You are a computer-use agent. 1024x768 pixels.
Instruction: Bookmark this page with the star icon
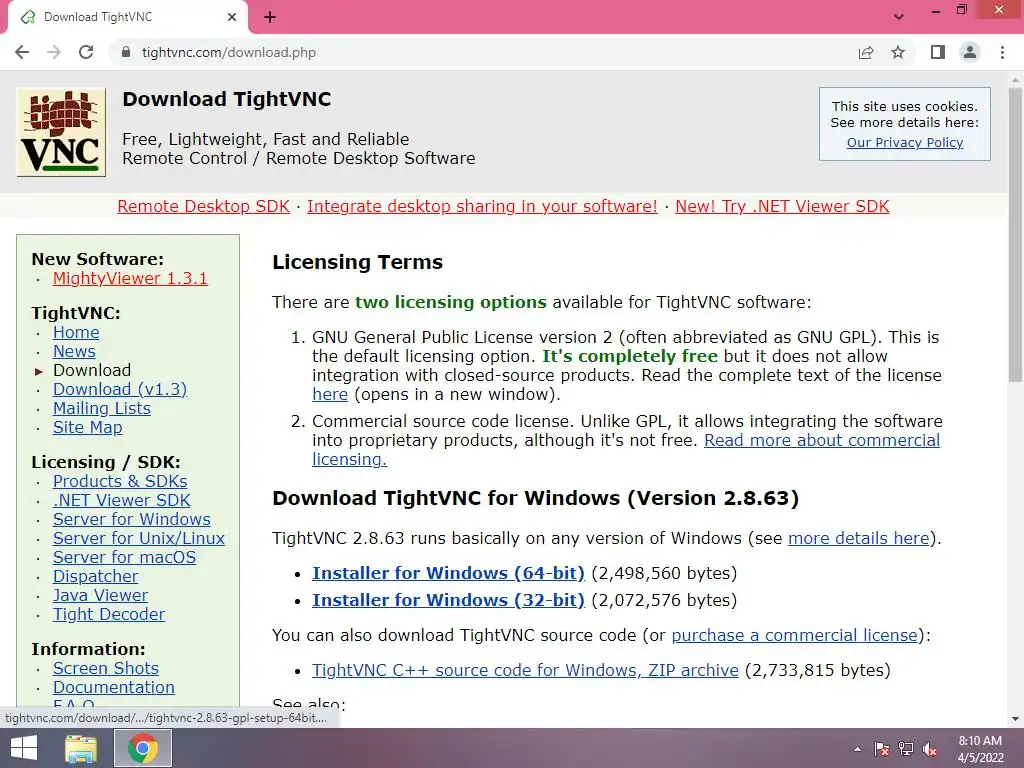point(898,52)
